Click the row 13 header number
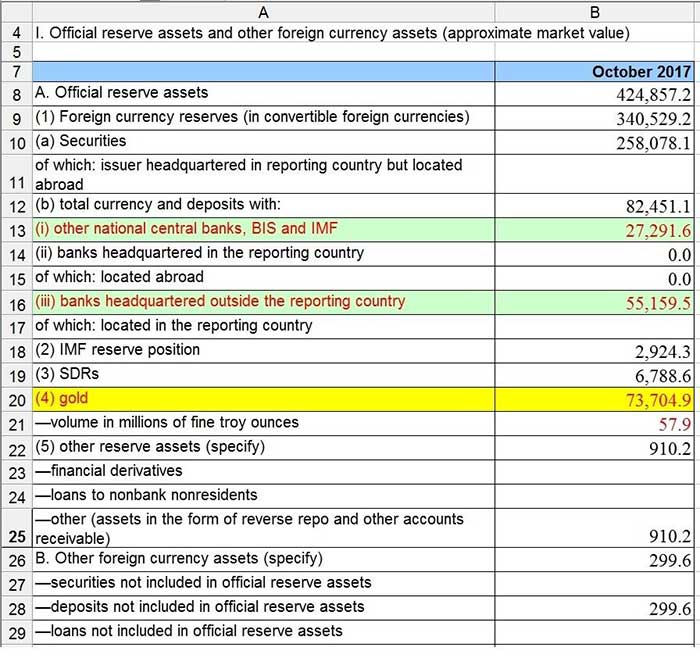 [16, 231]
